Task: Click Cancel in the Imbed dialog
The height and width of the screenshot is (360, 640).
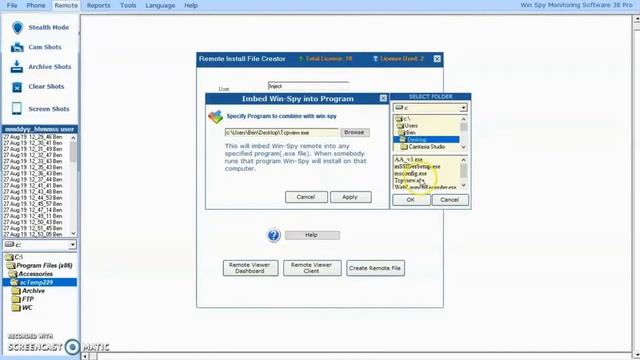Action: [x=306, y=197]
